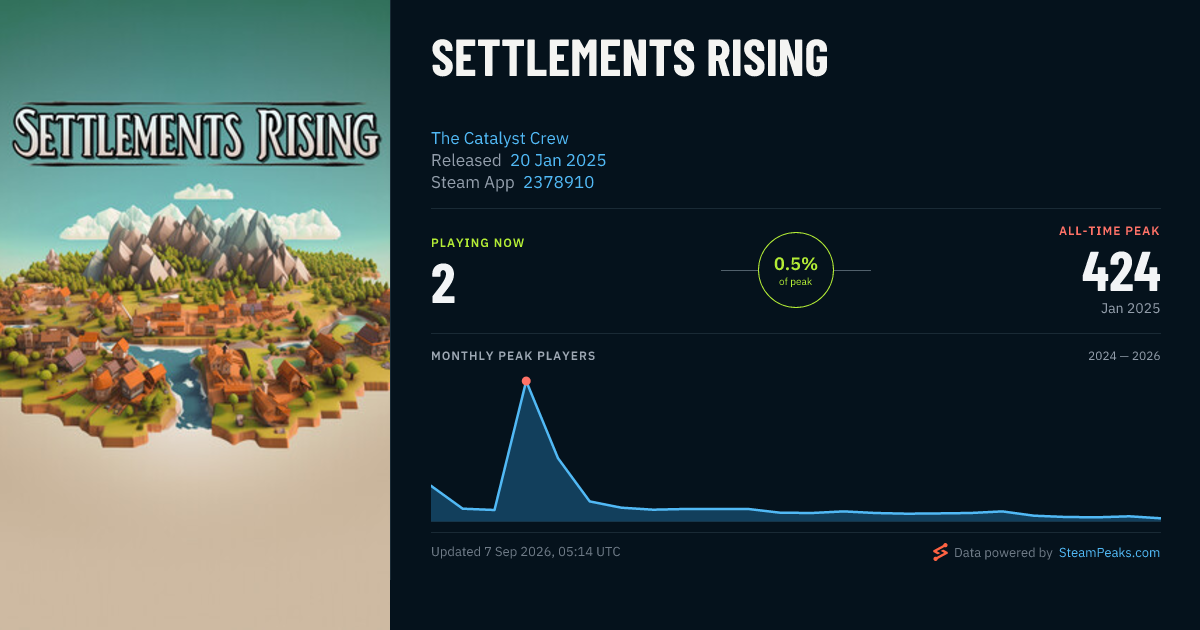Open Steam App ID 2378910
1200x630 pixels.
pyautogui.click(x=559, y=182)
